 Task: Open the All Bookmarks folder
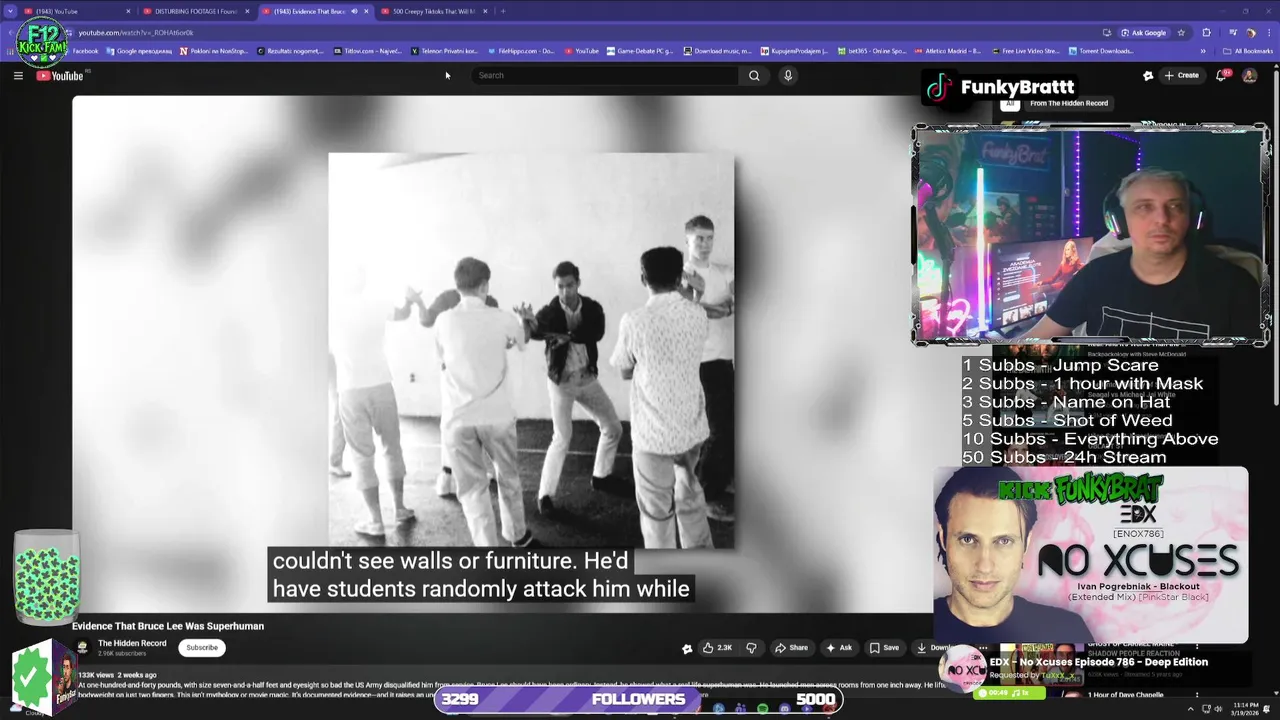point(1248,51)
